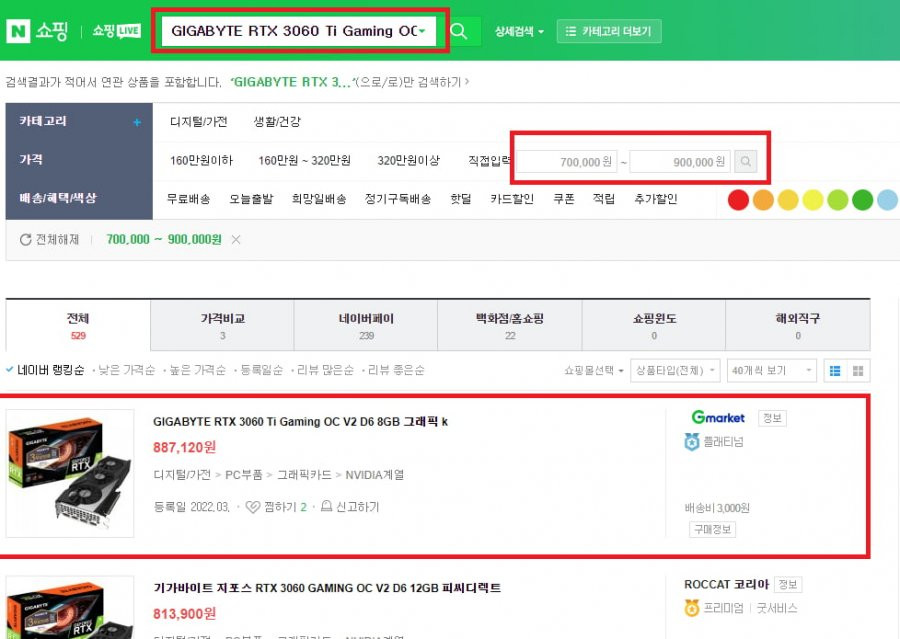Open GIGABYTE RTX 3060 Ti product thumbnail

pos(70,474)
